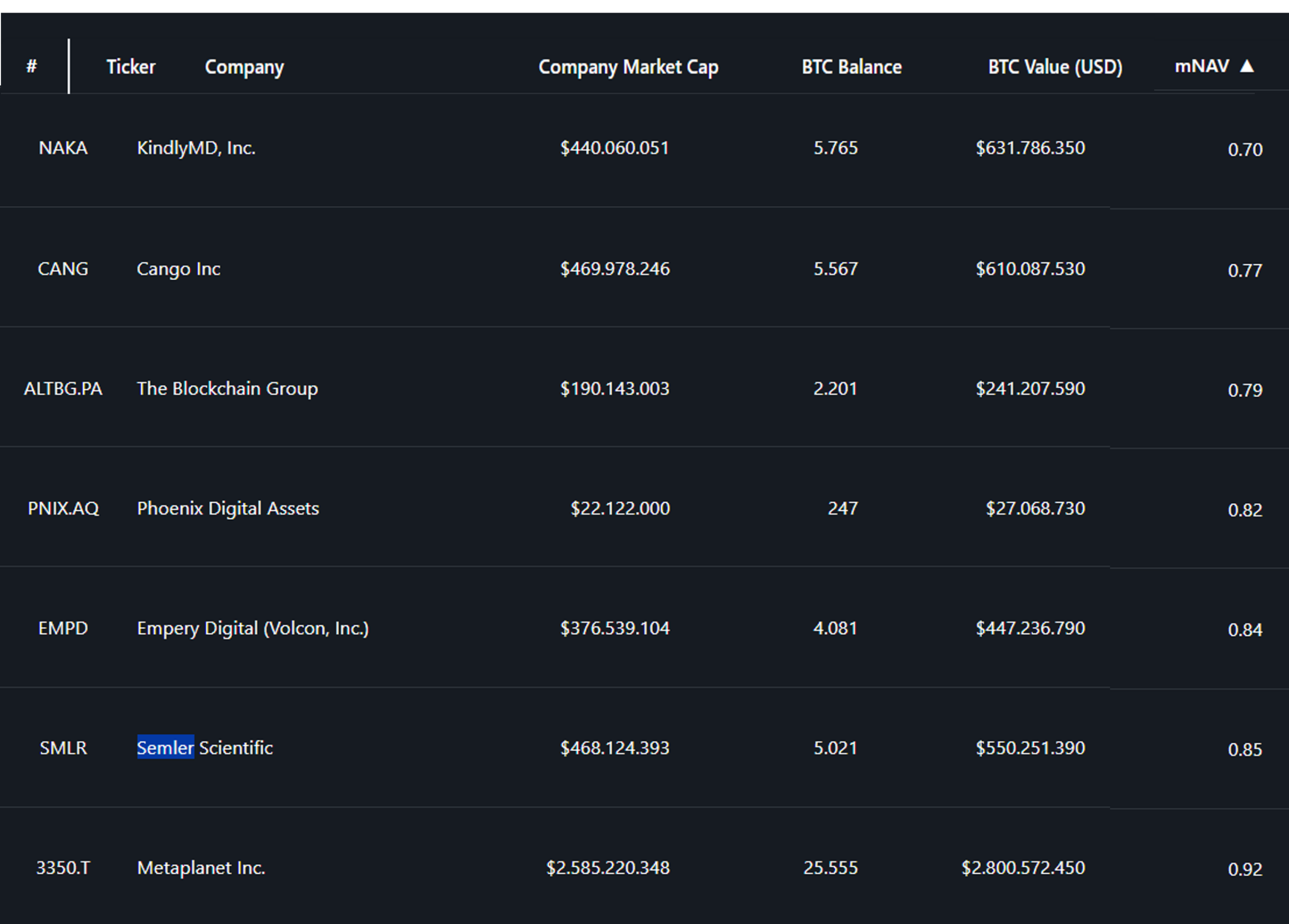Click the Ticker column header
Viewport: 1289px width, 924px height.
point(131,66)
